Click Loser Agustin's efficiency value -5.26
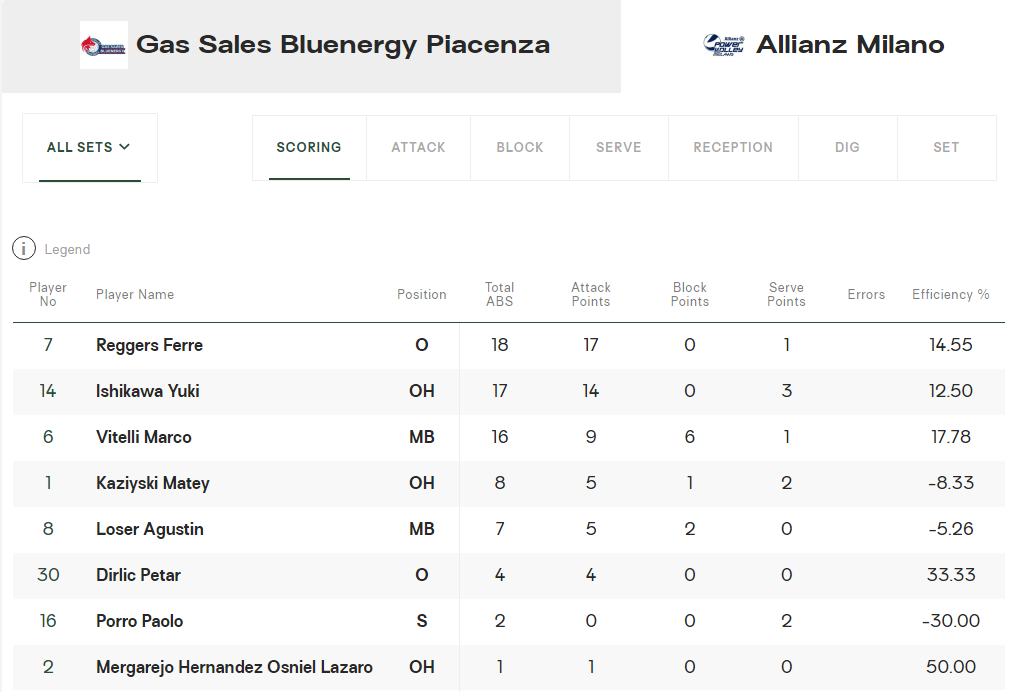Screen dimensions: 1012x692 tap(951, 529)
